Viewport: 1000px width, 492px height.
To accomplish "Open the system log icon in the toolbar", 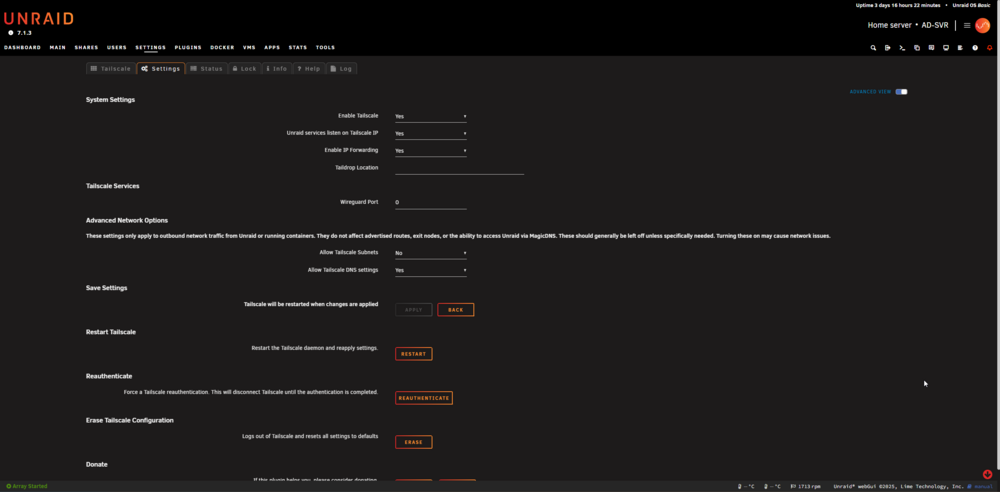I will point(960,48).
